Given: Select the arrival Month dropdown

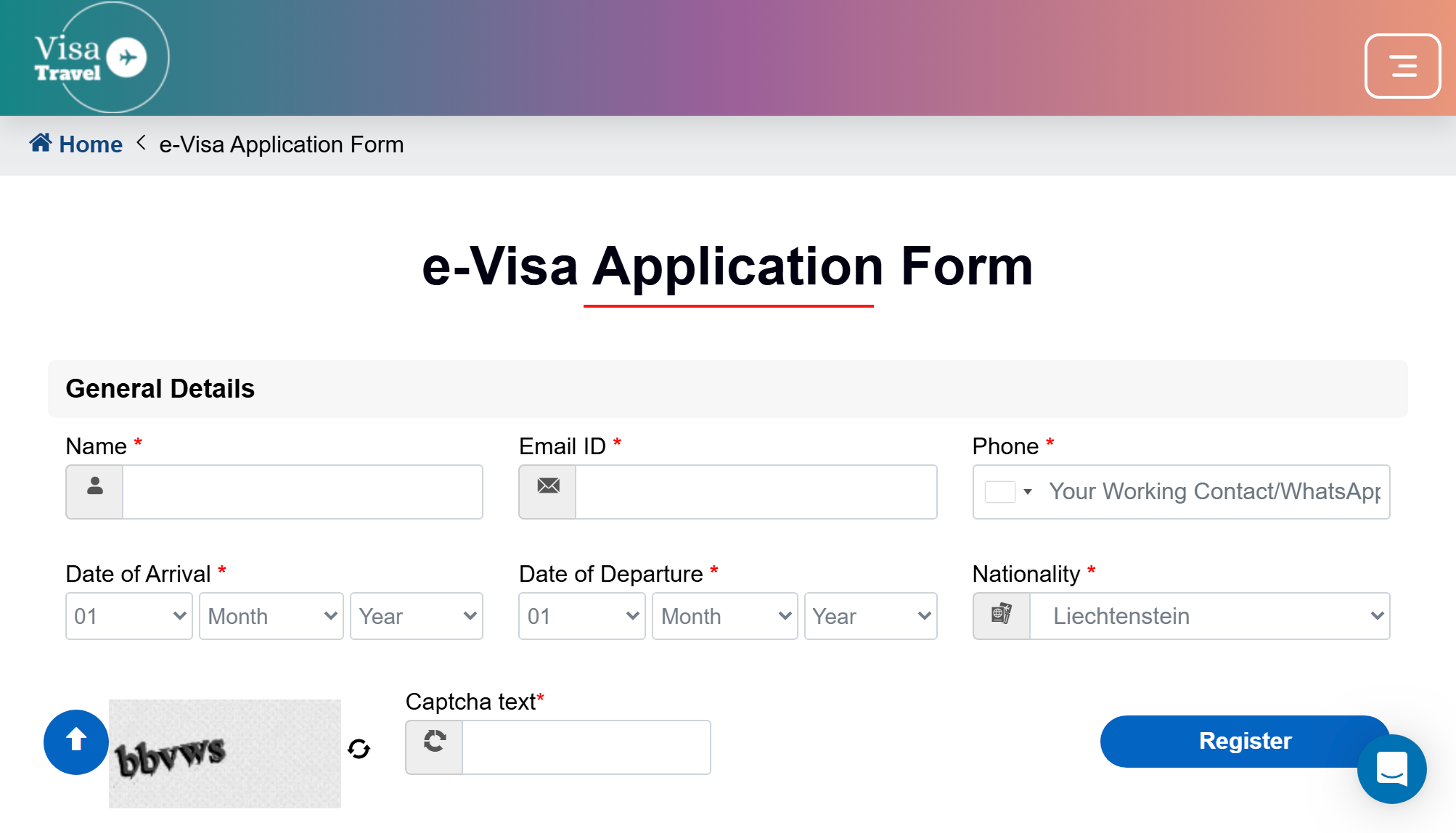Looking at the screenshot, I should point(271,616).
